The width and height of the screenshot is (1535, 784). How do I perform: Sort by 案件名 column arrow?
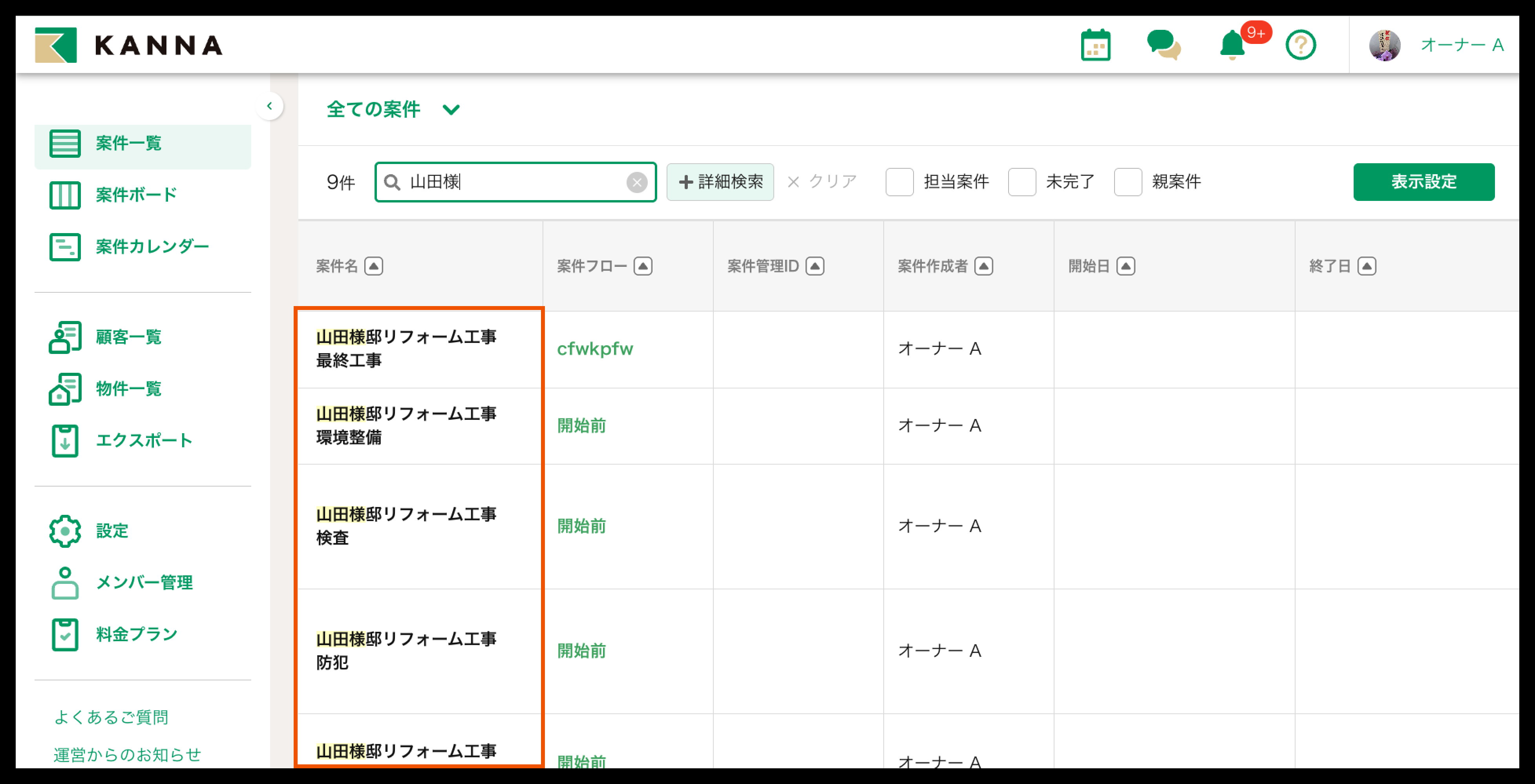374,266
